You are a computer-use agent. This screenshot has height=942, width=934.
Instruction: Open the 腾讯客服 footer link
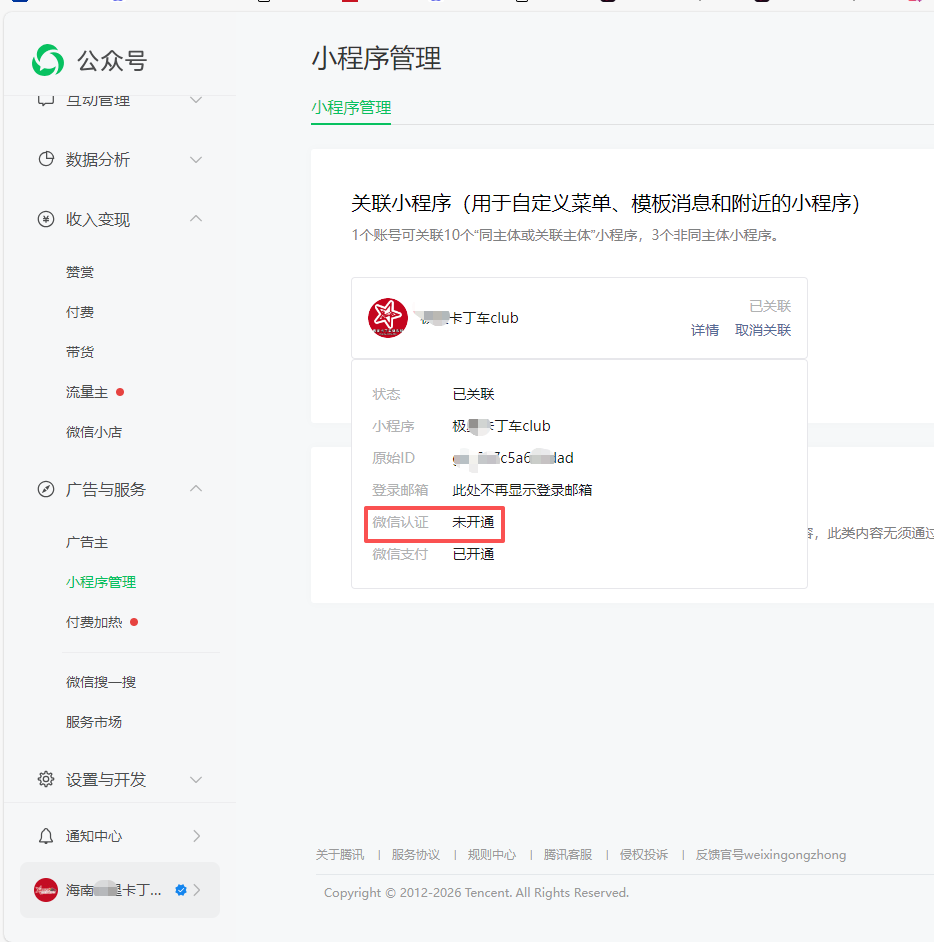(568, 854)
